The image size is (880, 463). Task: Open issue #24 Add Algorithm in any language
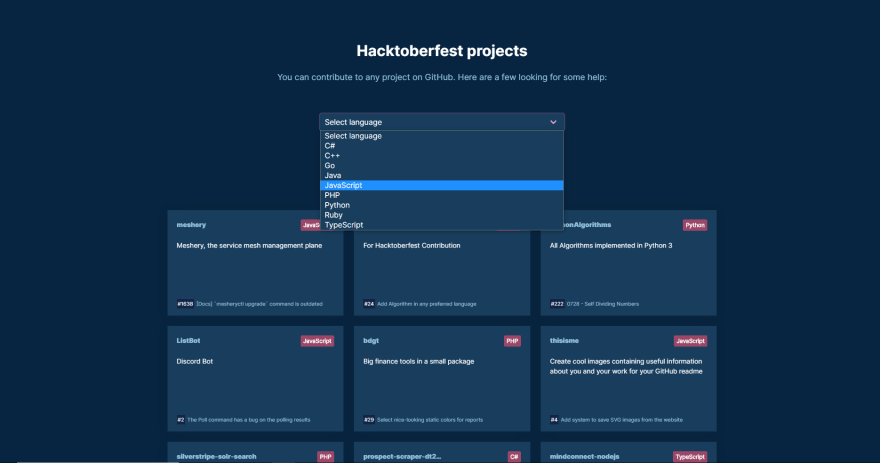click(420, 304)
